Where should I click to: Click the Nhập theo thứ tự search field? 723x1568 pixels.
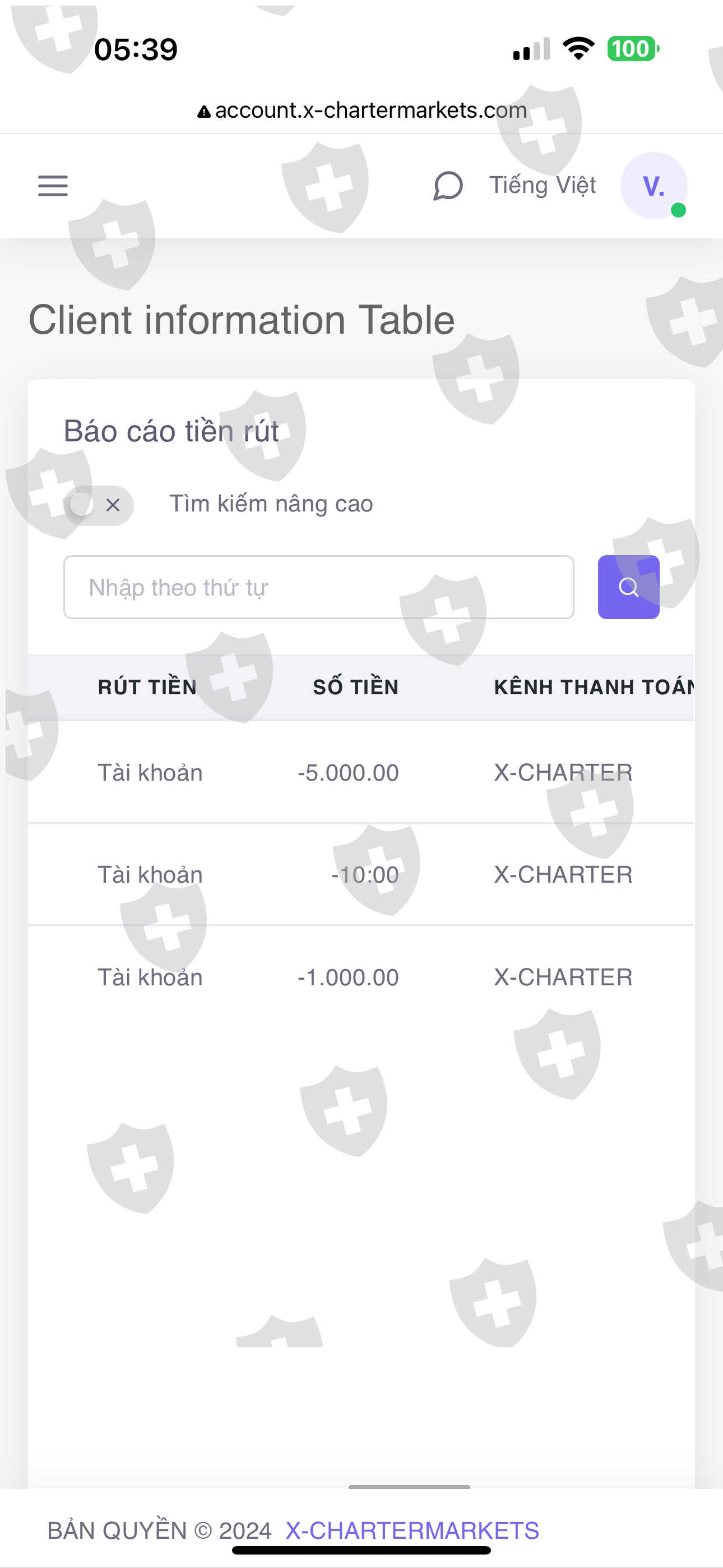[318, 587]
